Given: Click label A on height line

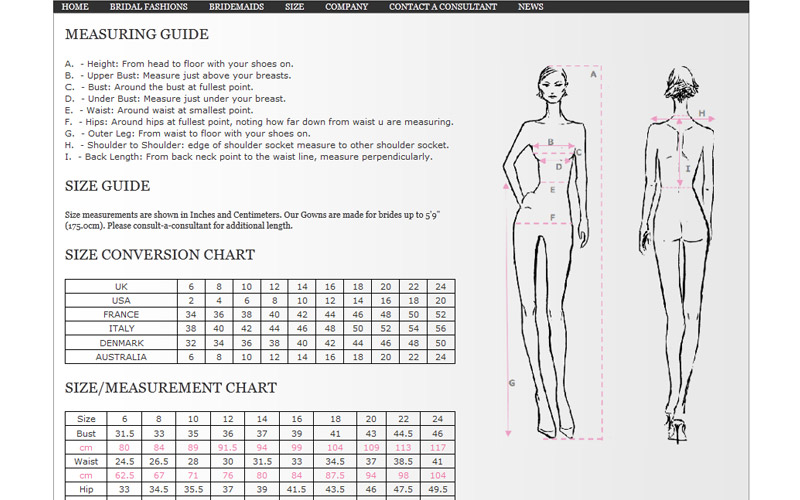Looking at the screenshot, I should pyautogui.click(x=593, y=74).
